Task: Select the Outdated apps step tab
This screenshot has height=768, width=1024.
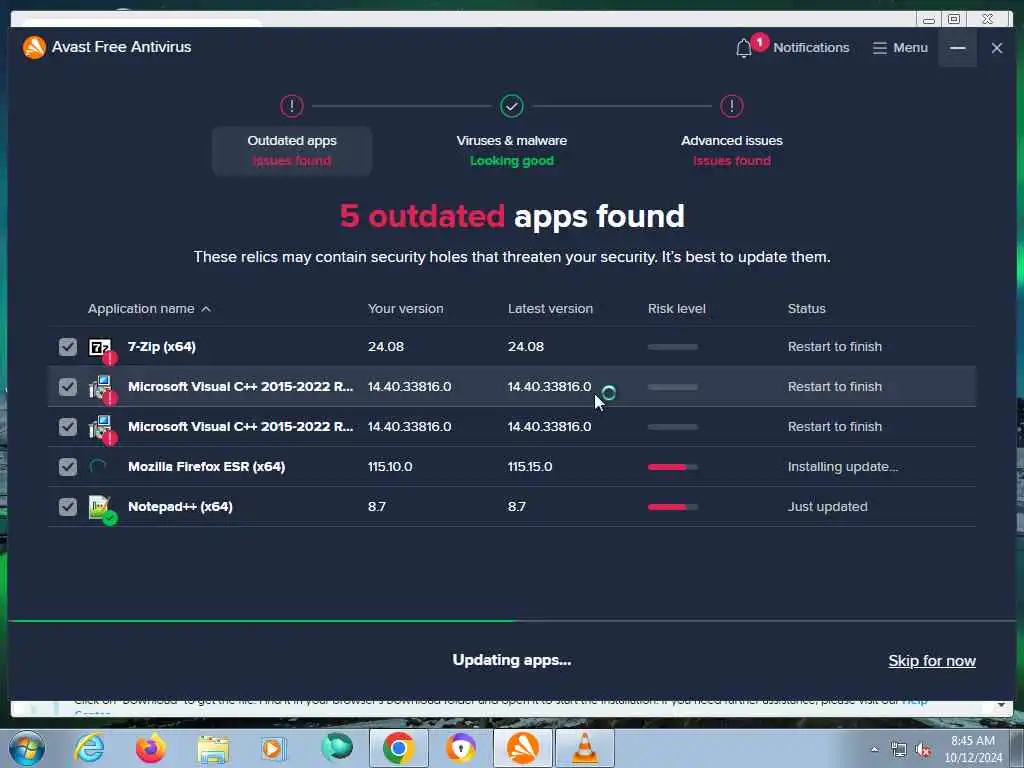Action: click(292, 150)
